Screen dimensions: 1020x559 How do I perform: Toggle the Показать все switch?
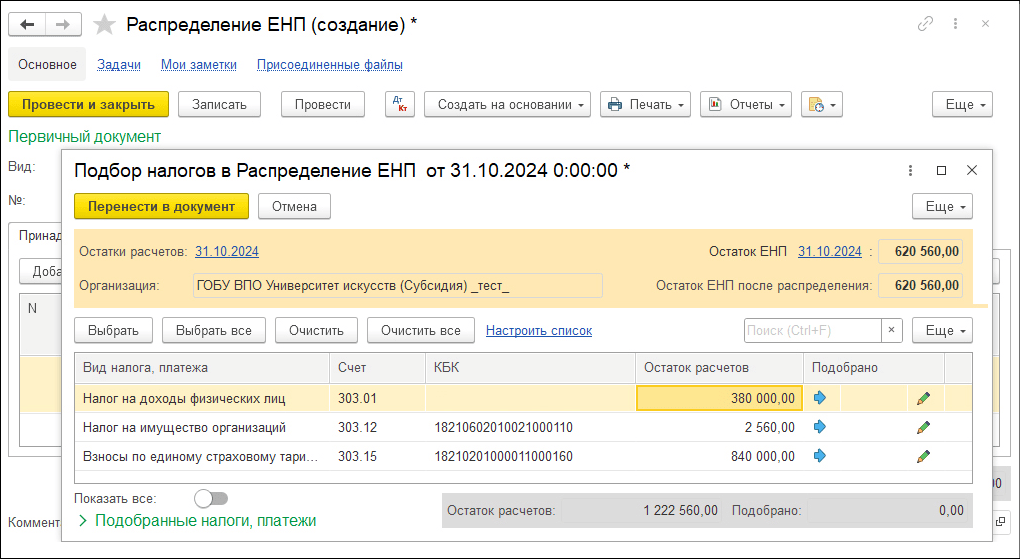[211, 498]
